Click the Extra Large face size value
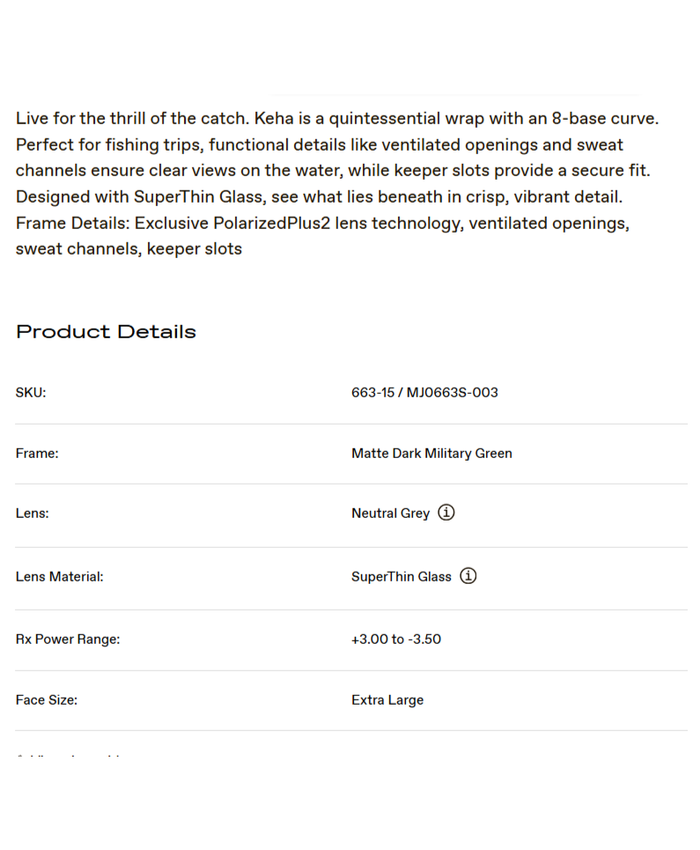This screenshot has width=700, height=850. [x=387, y=700]
